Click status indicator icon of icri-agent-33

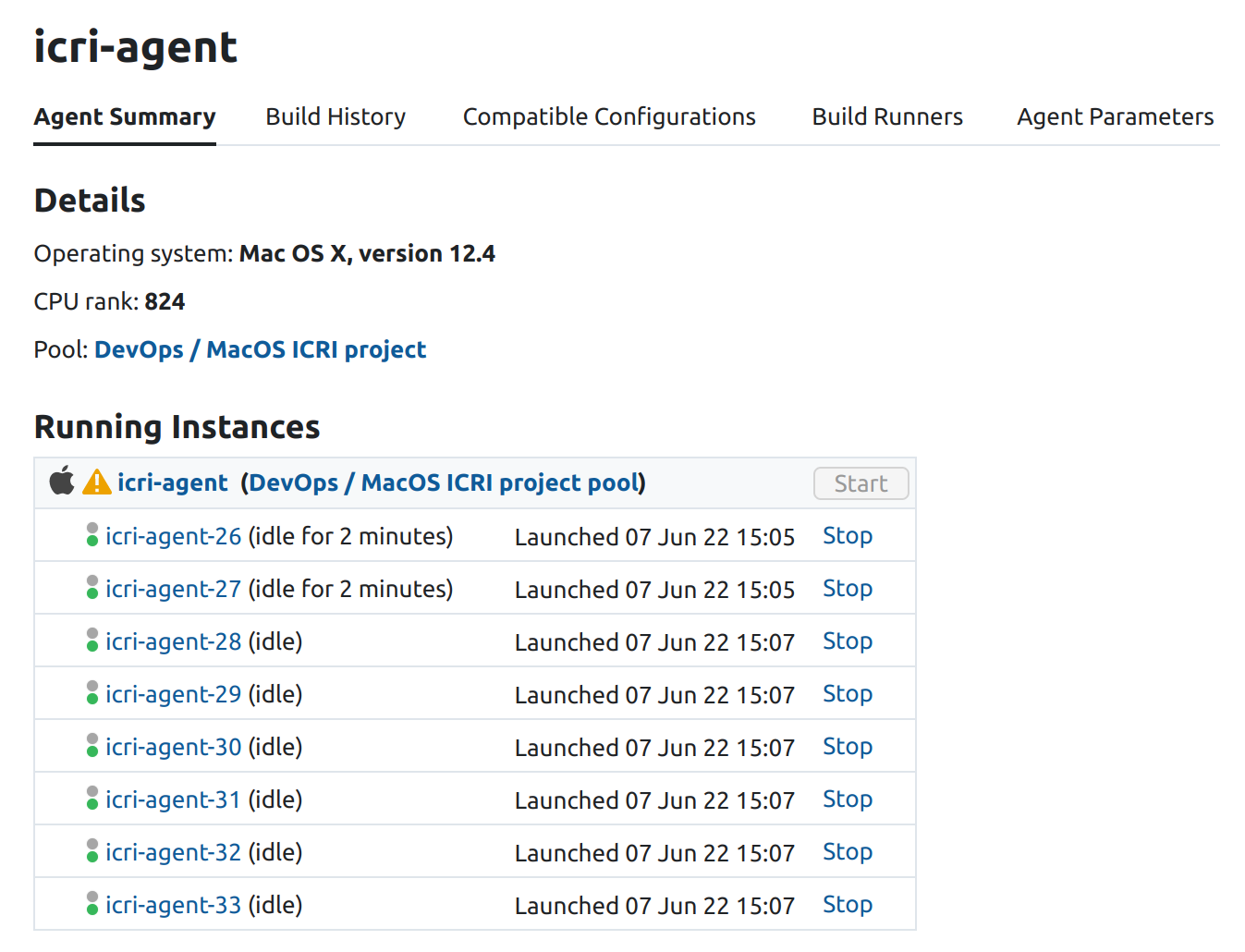tap(92, 904)
